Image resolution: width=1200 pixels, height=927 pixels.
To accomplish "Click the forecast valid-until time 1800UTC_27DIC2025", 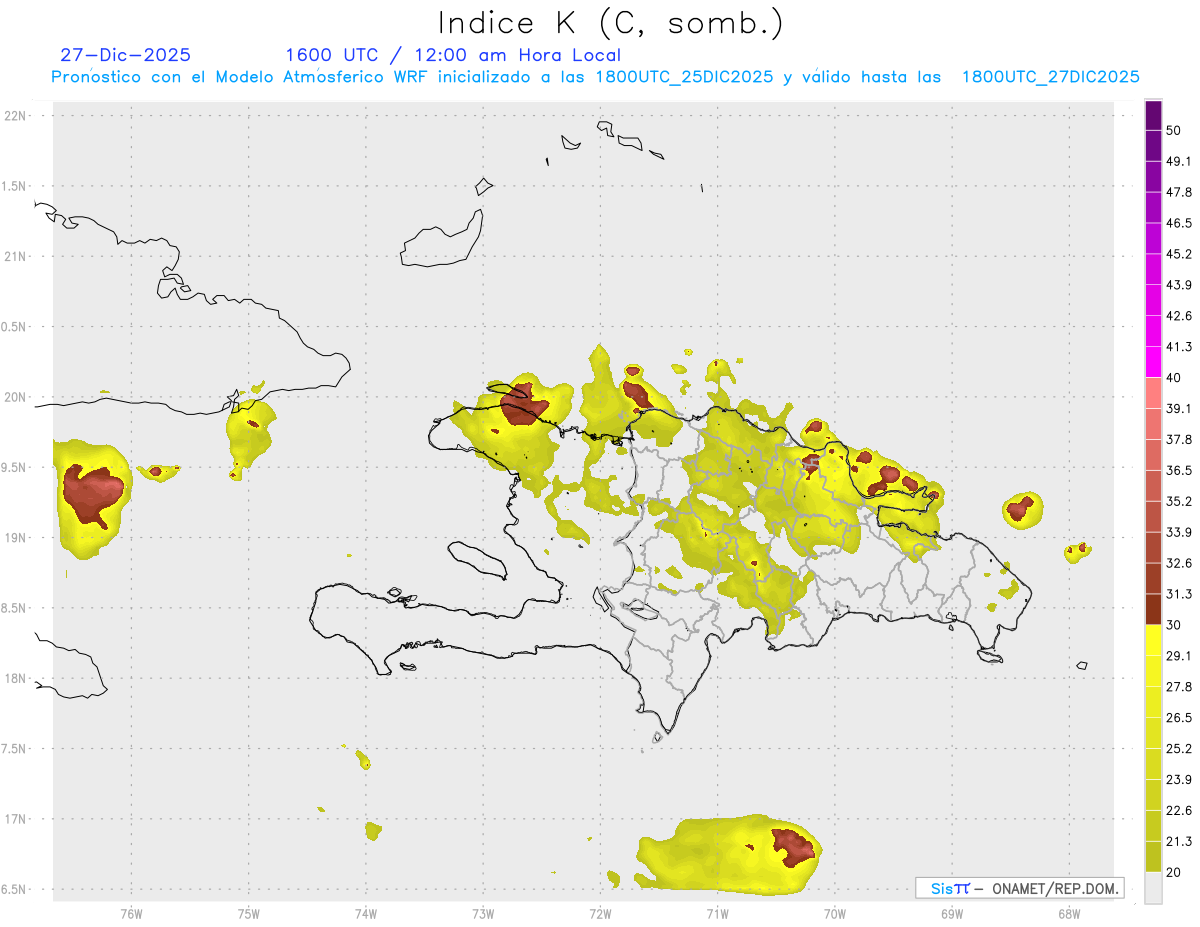I will [1051, 77].
